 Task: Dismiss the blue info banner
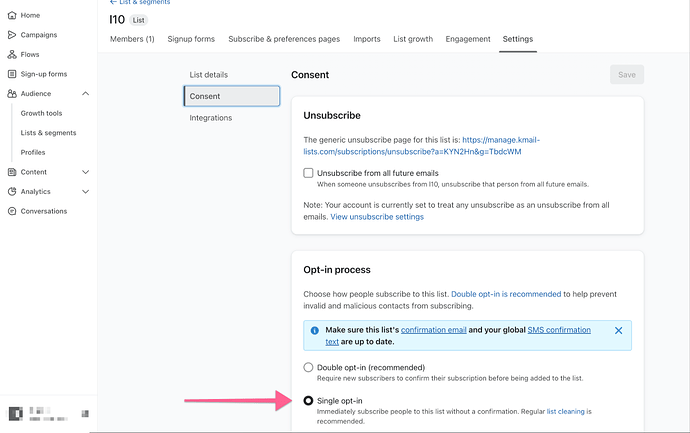[x=618, y=330]
